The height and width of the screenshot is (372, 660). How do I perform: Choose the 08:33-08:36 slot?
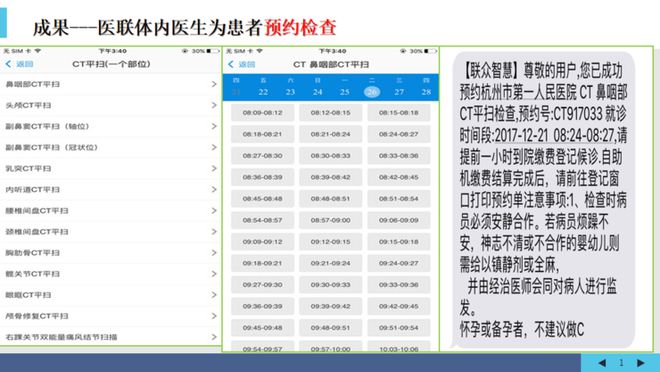(399, 156)
